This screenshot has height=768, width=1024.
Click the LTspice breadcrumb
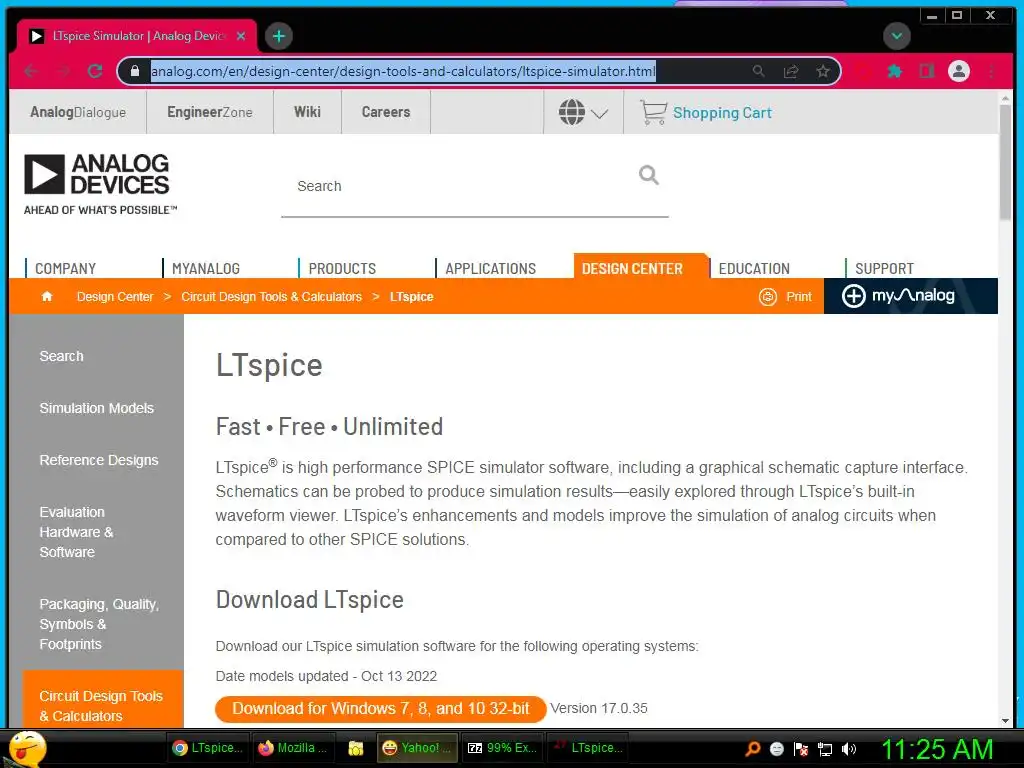411,296
